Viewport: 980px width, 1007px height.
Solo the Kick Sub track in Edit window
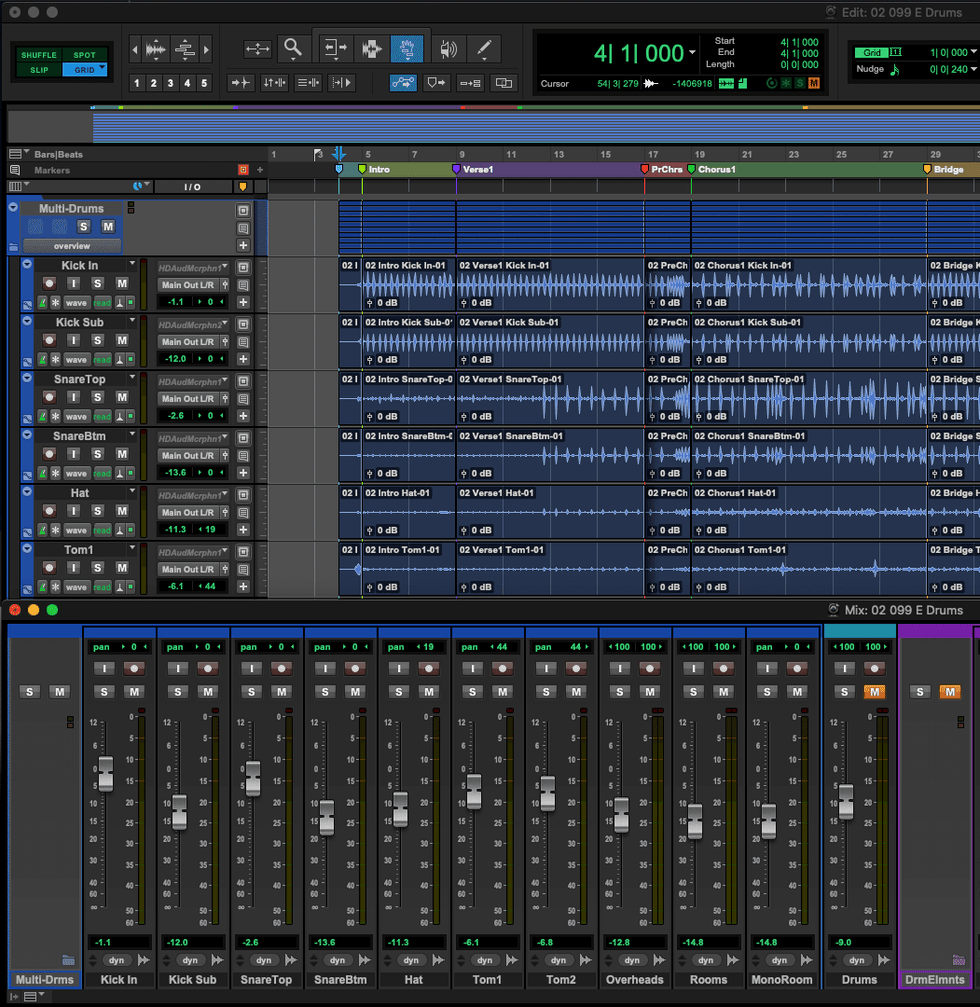[98, 341]
